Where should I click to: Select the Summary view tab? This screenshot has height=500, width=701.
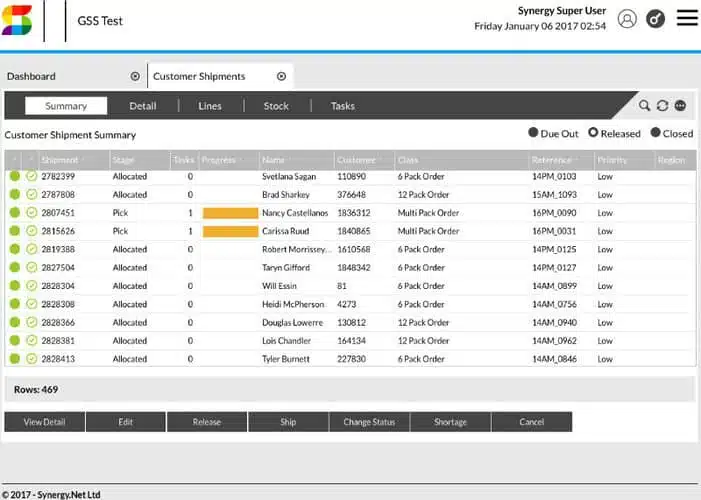tap(66, 106)
